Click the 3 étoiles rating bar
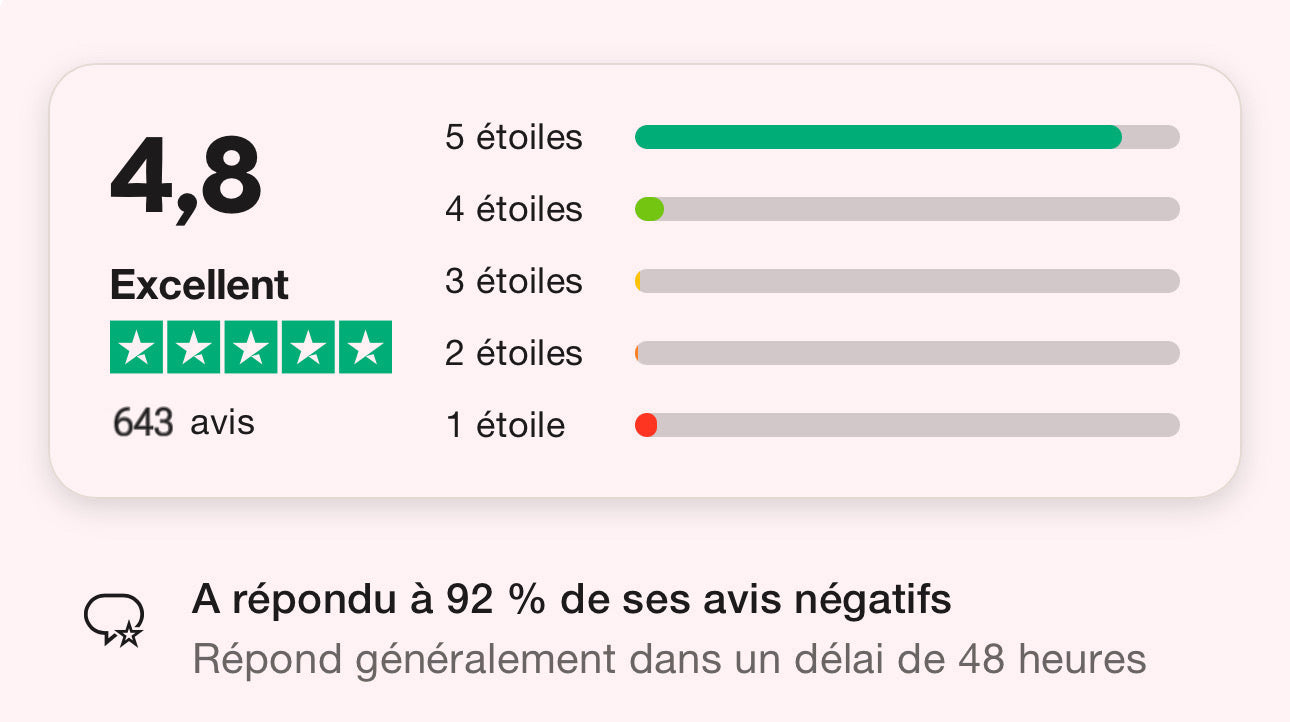Screen dimensions: 1290x722 pyautogui.click(x=907, y=281)
